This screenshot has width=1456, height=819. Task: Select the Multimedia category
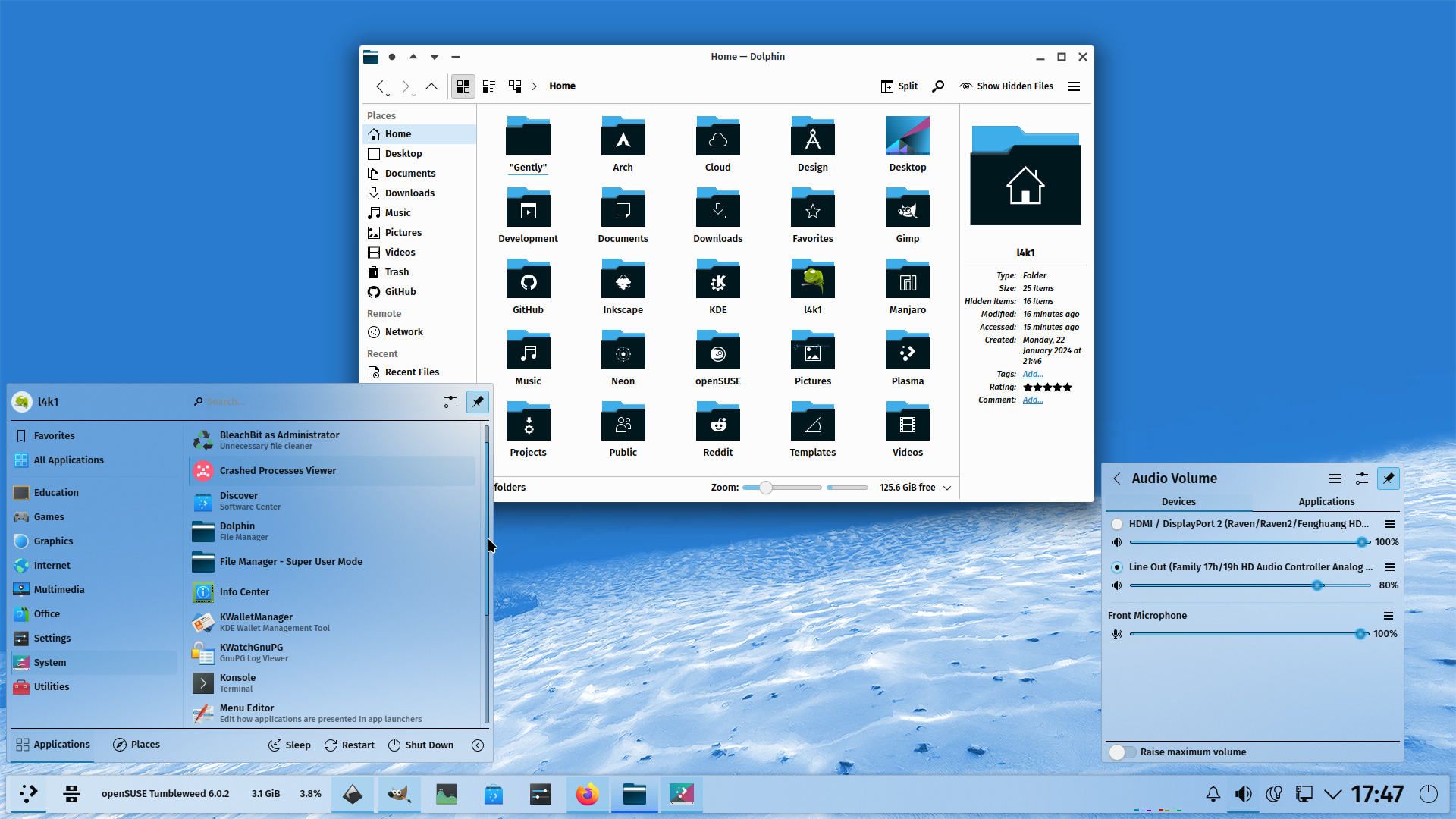[95, 590]
